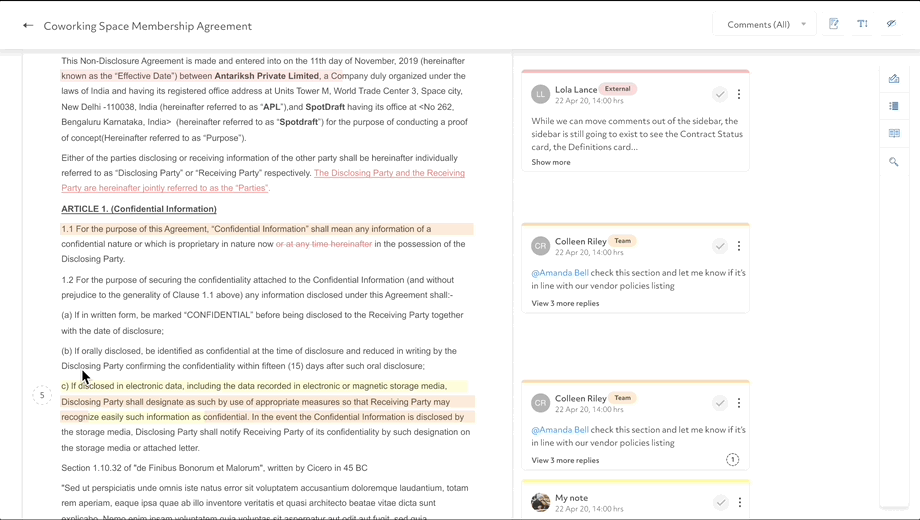The image size is (920, 520).
Task: Click clause 1.2 paragraph text
Action: [x=258, y=288]
